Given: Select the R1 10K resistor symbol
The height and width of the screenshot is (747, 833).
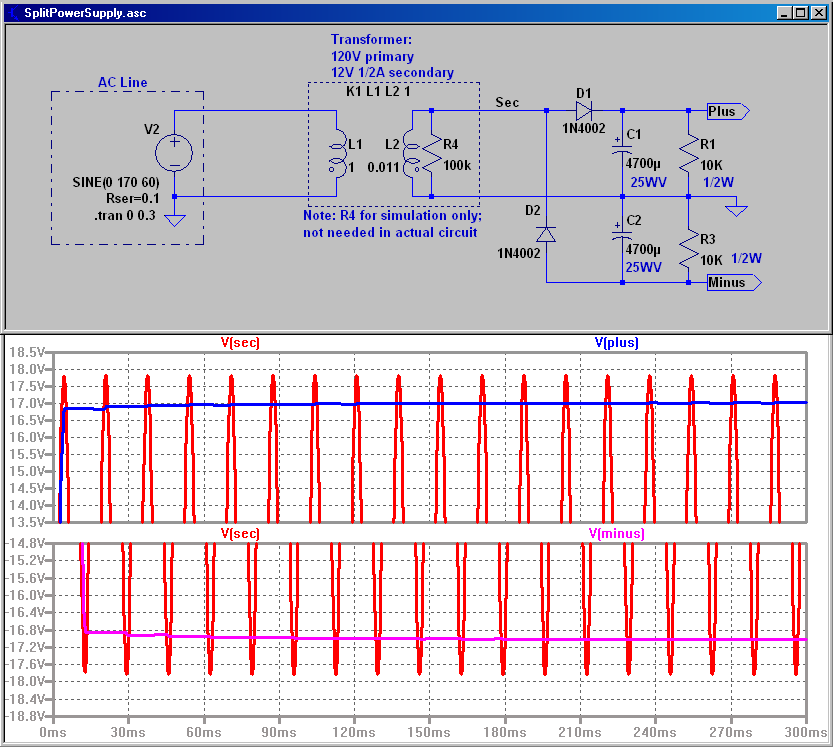Looking at the screenshot, I should [688, 154].
